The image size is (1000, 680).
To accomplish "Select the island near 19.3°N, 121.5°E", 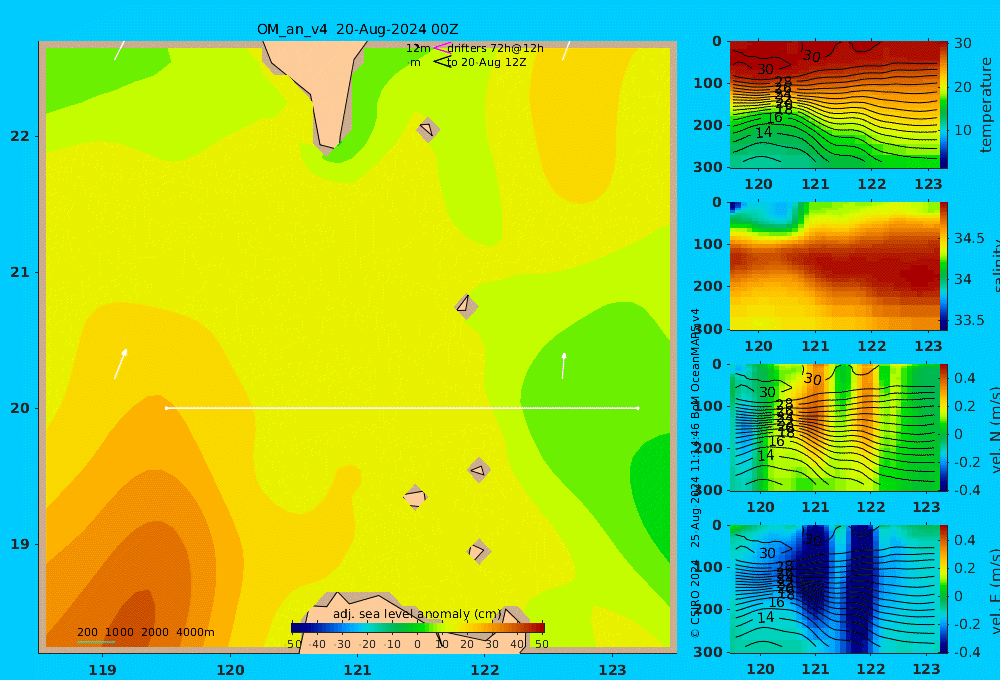I will 415,497.
